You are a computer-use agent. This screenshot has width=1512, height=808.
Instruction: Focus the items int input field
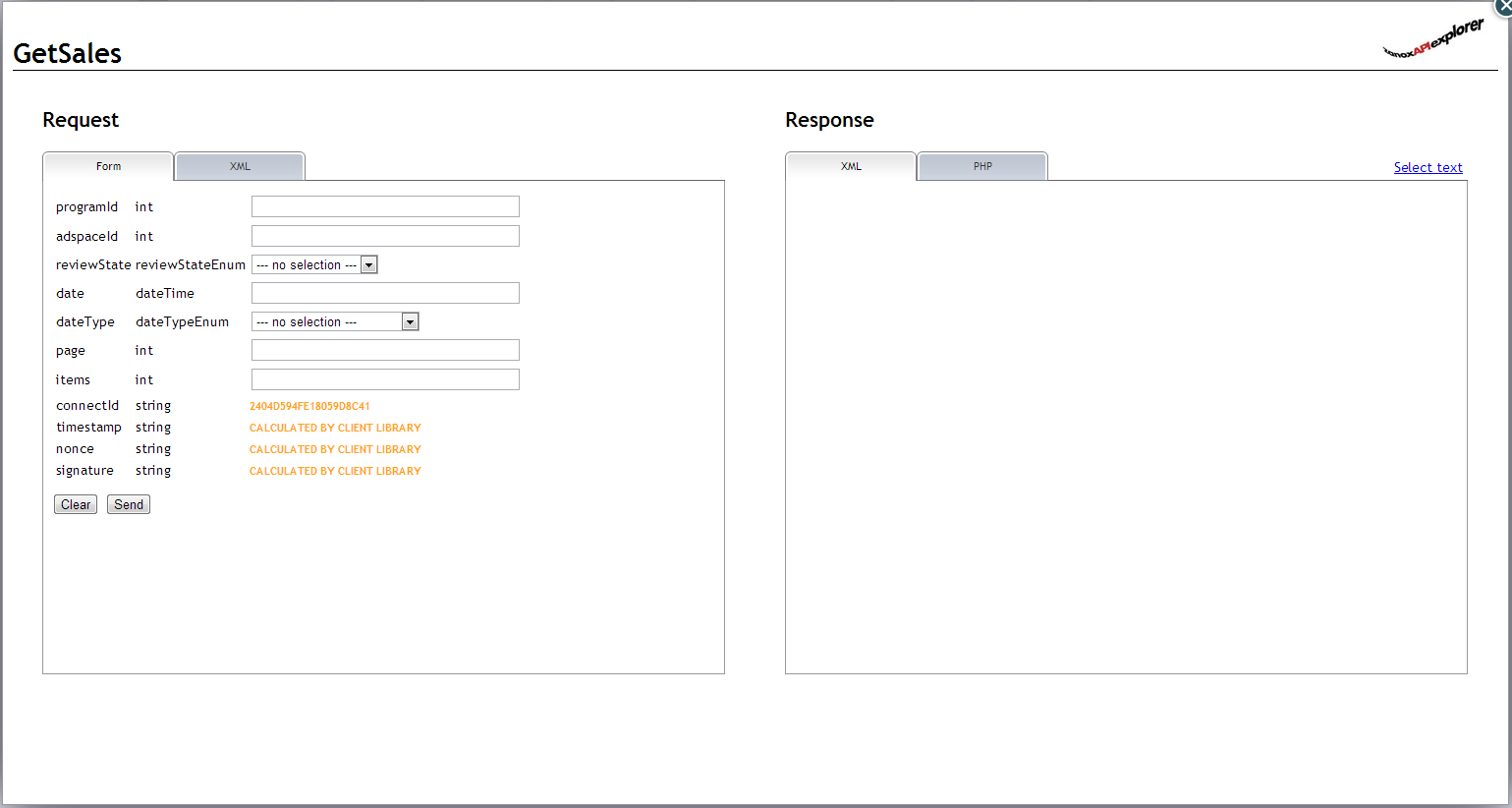385,379
